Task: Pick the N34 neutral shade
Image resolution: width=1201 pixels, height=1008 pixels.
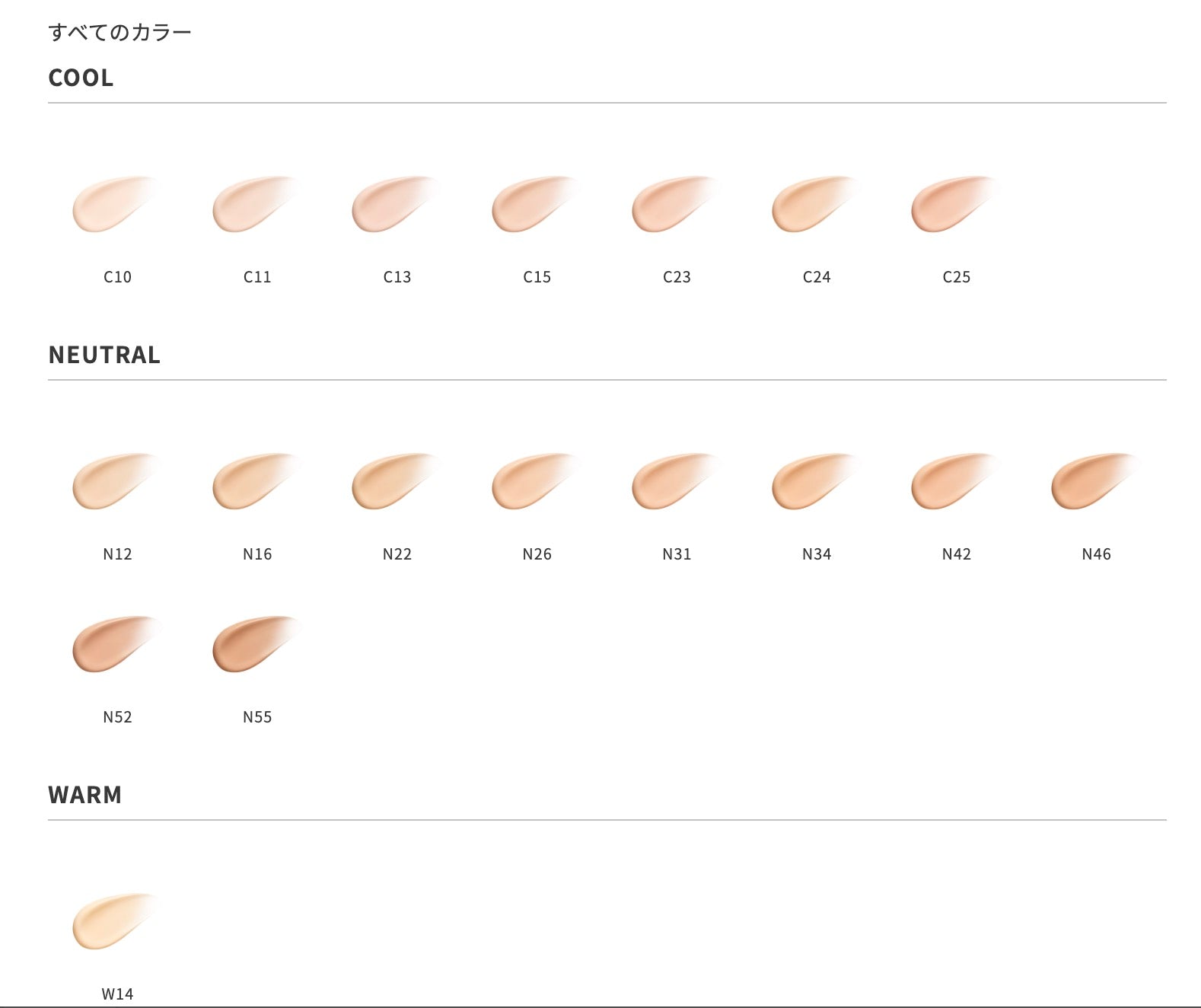Action: point(810,483)
